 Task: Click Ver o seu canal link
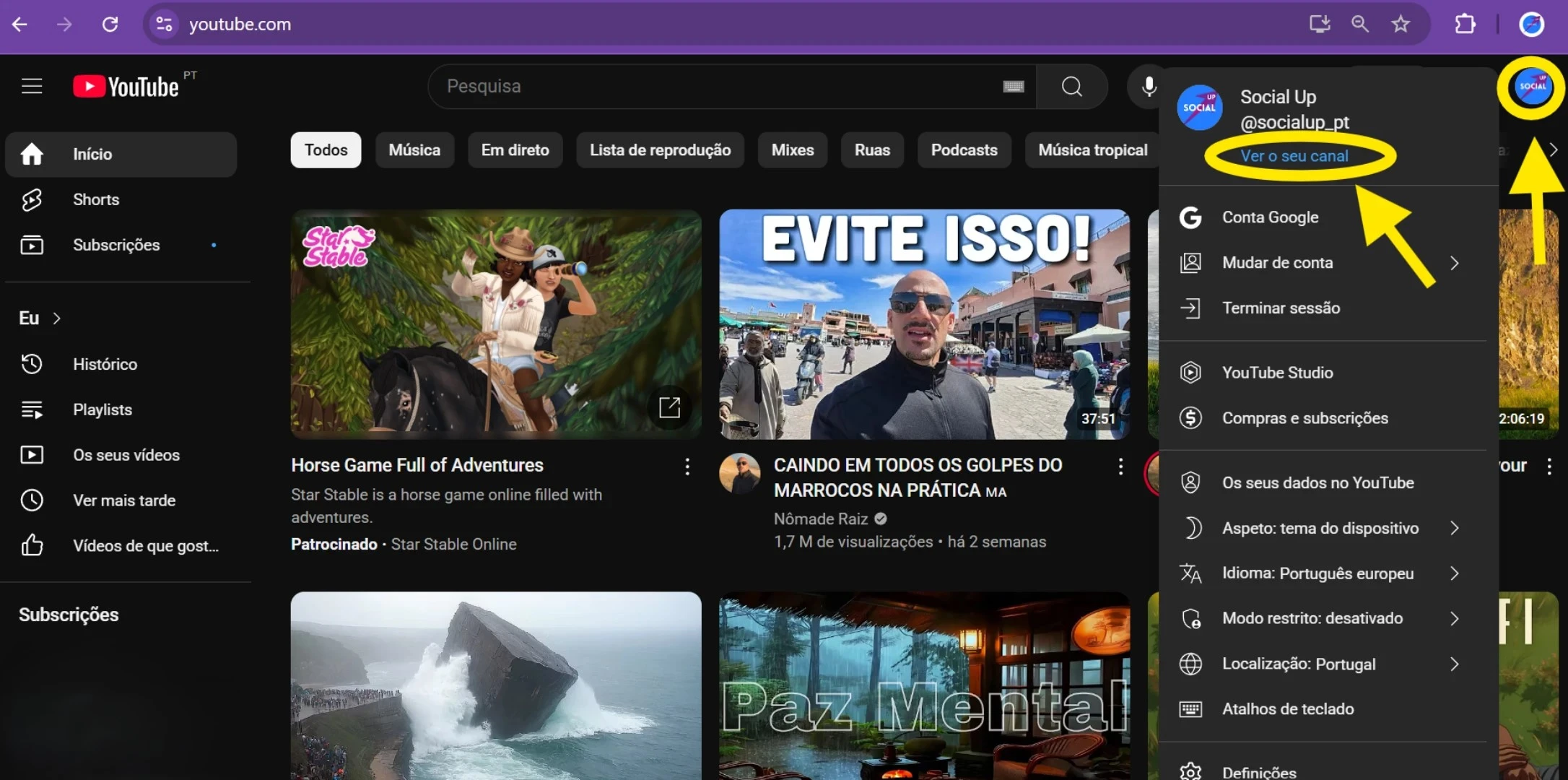[1294, 156]
